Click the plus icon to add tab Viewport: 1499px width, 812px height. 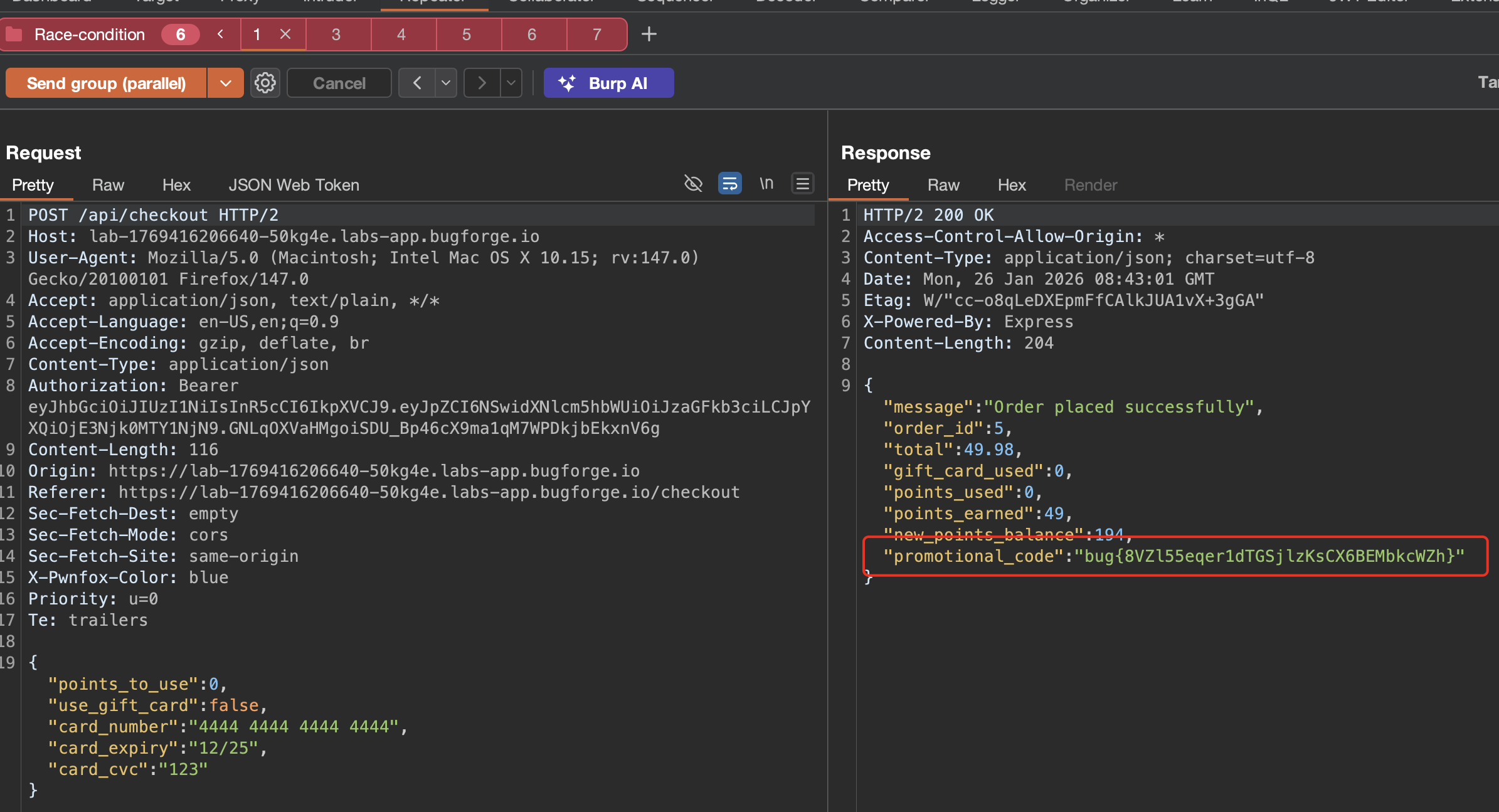[x=649, y=34]
